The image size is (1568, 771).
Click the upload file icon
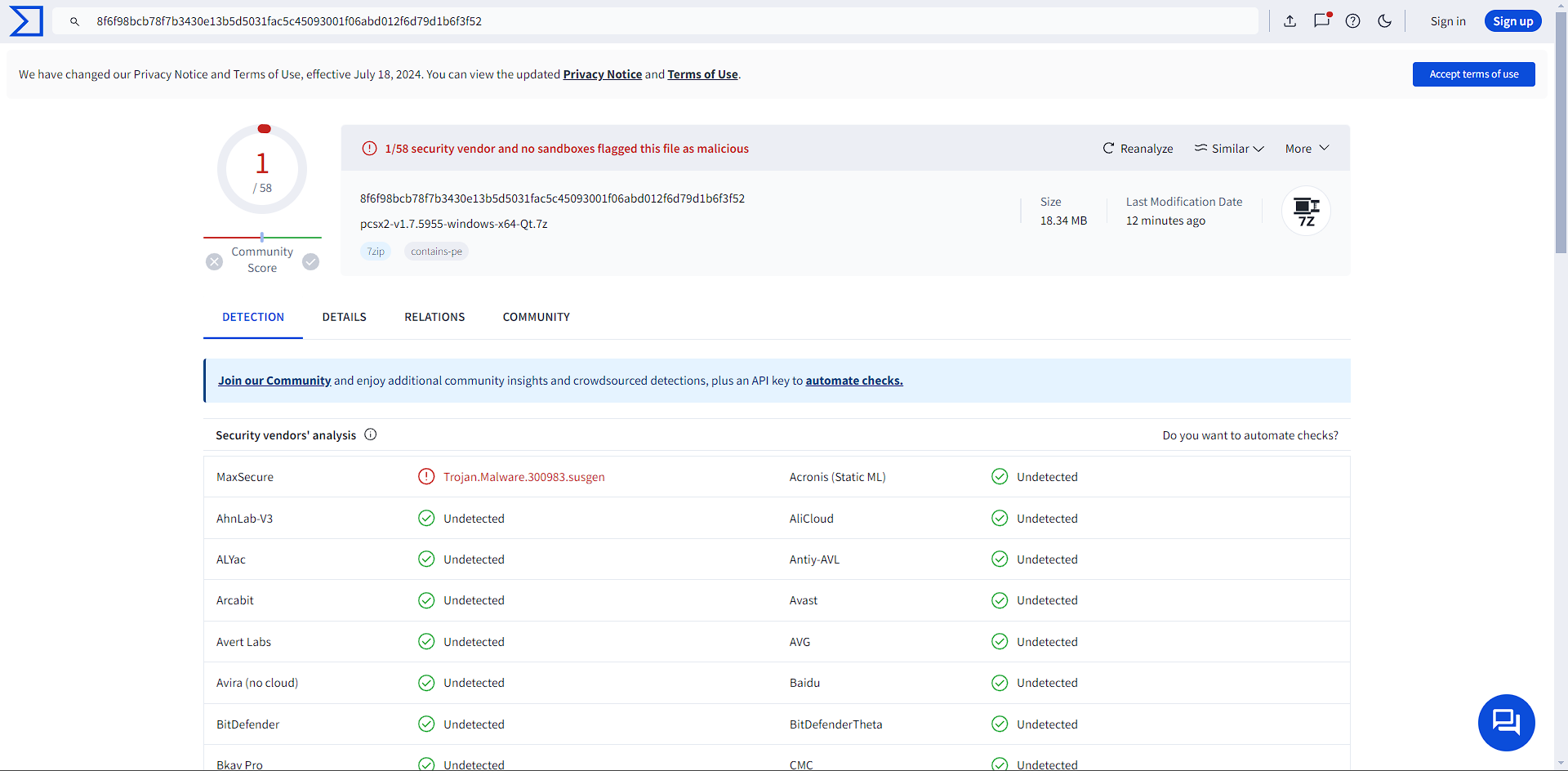tap(1290, 21)
